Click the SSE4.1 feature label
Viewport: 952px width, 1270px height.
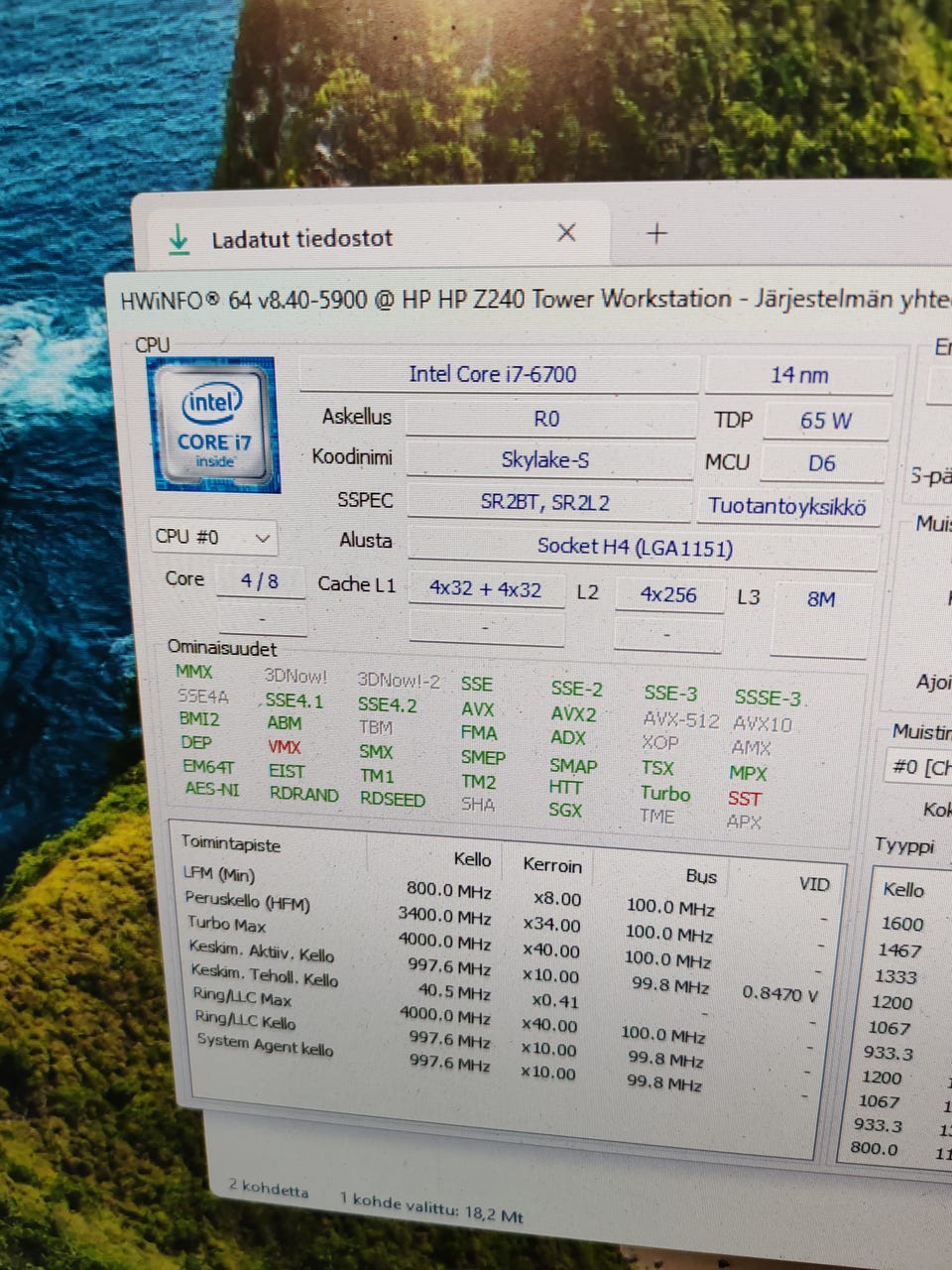click(x=294, y=700)
